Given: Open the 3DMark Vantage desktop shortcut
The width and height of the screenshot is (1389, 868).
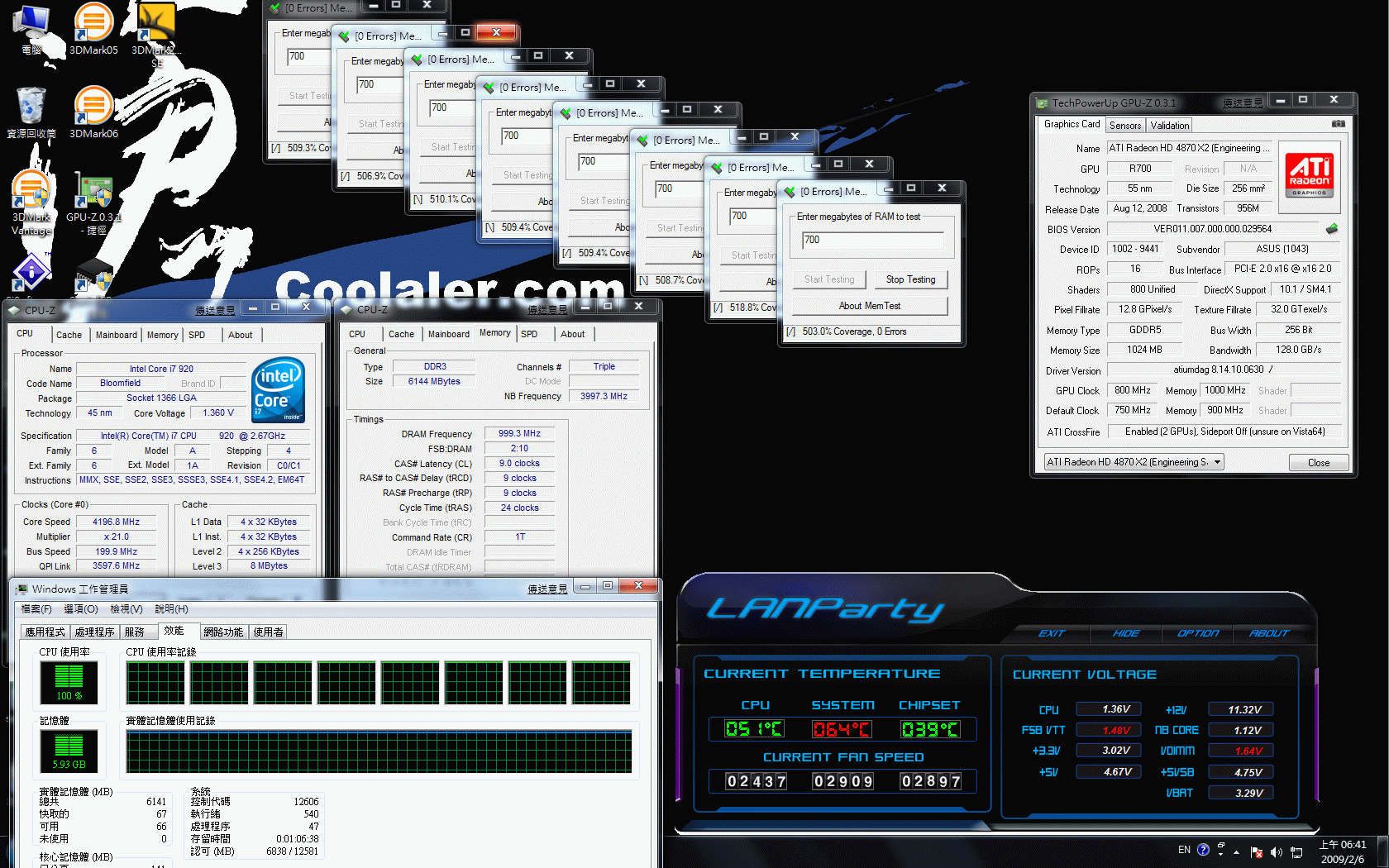Looking at the screenshot, I should click(31, 203).
